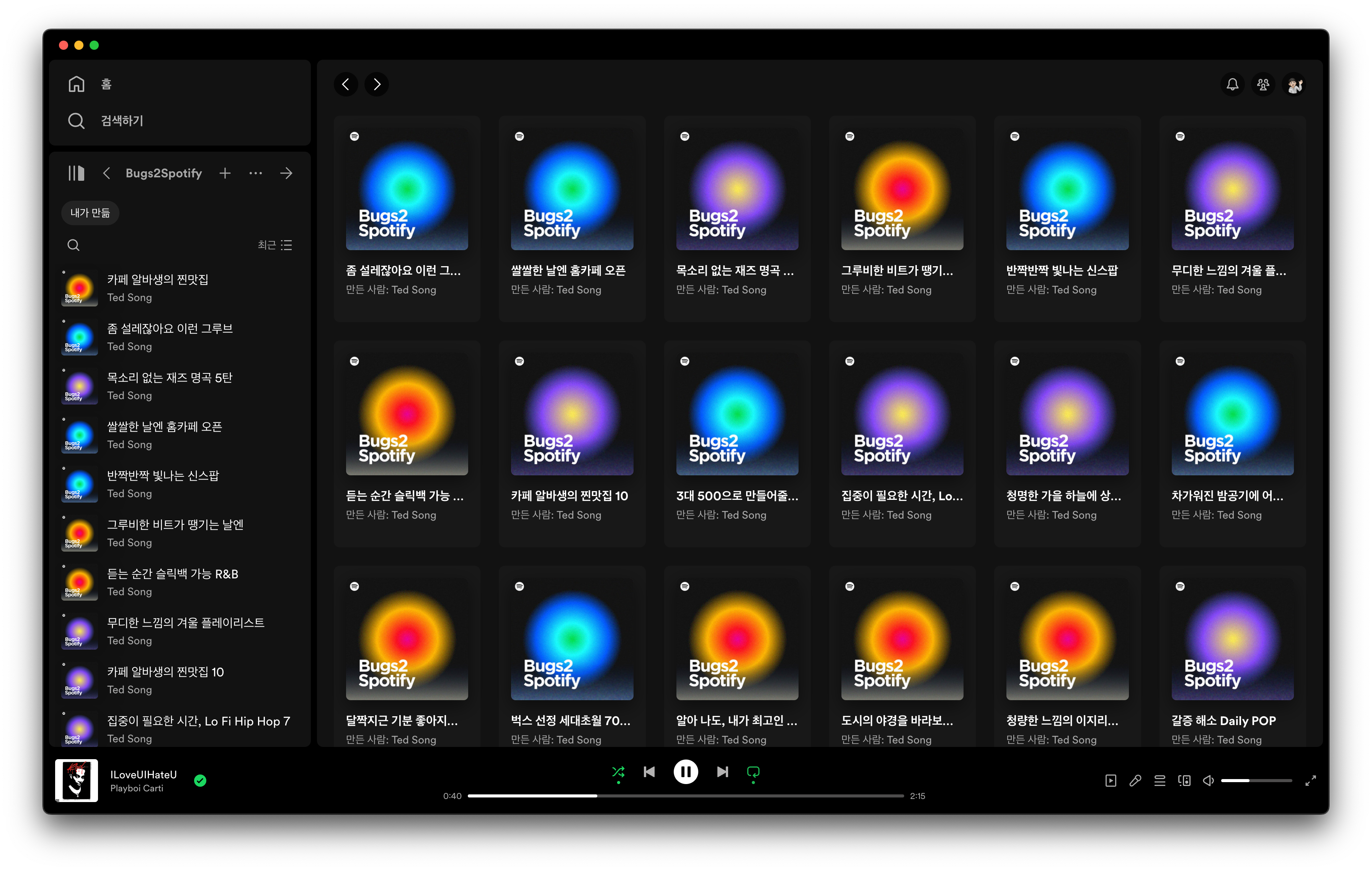
Task: Open the 최근 sort order dropdown
Action: [274, 244]
